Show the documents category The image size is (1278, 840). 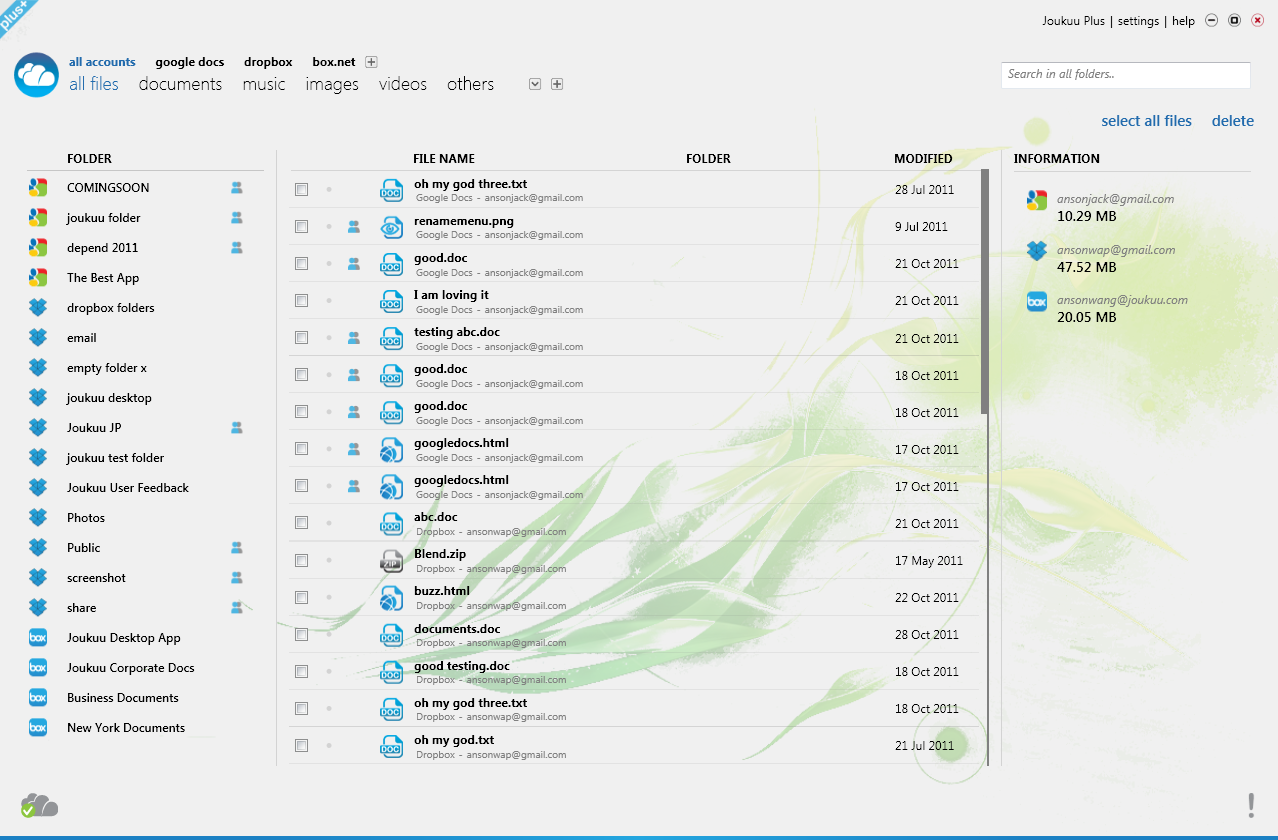pos(180,84)
